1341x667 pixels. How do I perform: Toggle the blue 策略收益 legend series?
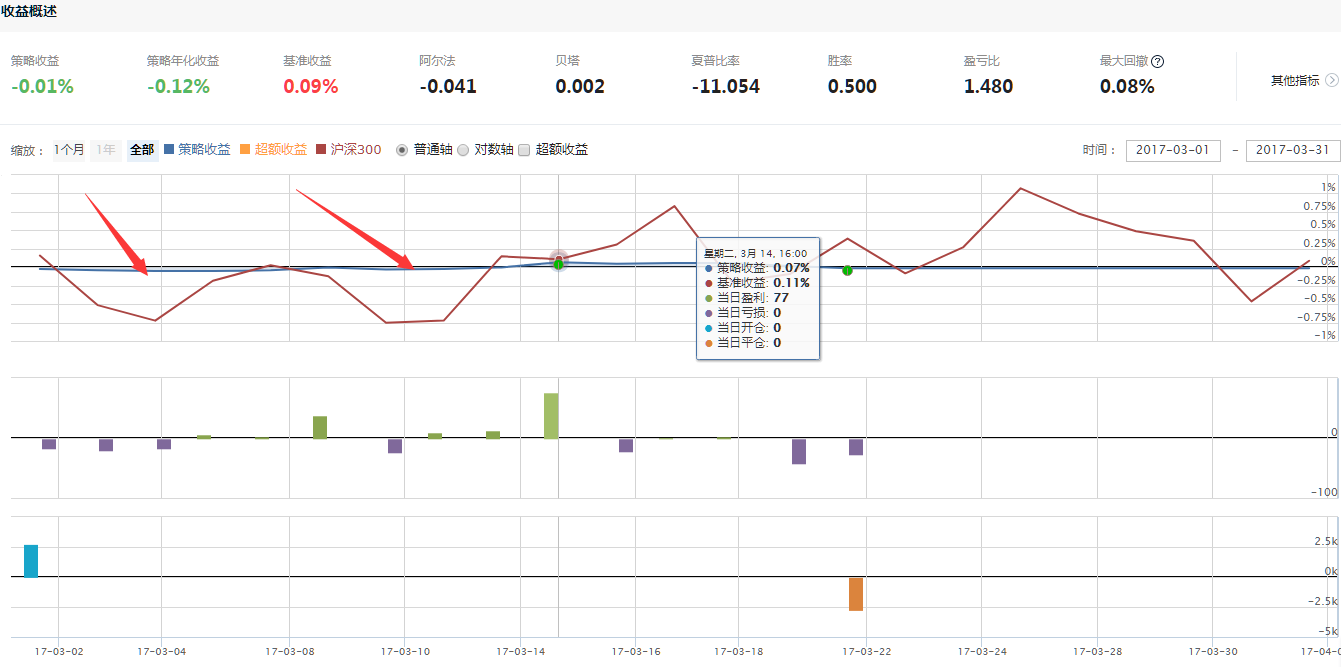[196, 150]
